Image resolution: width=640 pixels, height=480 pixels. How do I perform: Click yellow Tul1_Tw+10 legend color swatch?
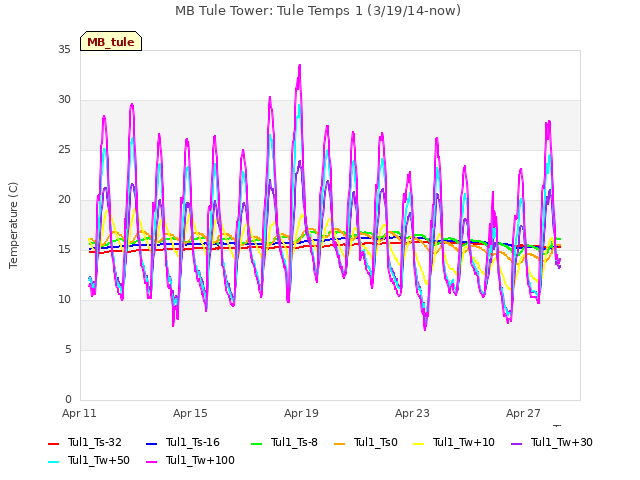click(x=418, y=443)
